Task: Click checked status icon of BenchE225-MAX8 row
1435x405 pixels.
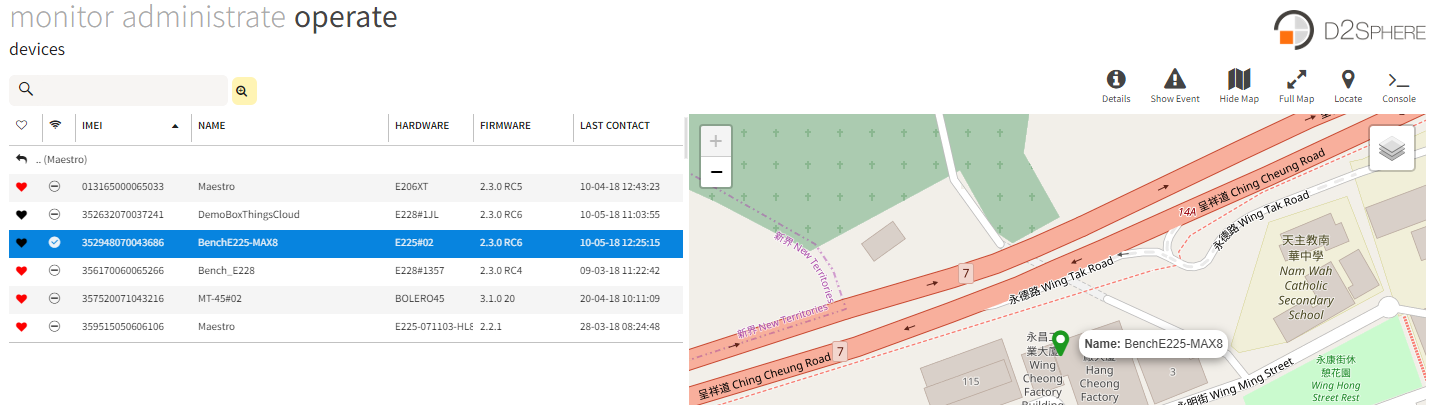Action: click(x=55, y=243)
